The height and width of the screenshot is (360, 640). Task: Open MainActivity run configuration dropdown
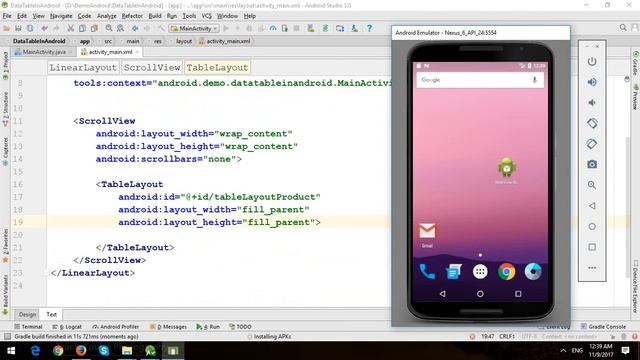click(194, 28)
